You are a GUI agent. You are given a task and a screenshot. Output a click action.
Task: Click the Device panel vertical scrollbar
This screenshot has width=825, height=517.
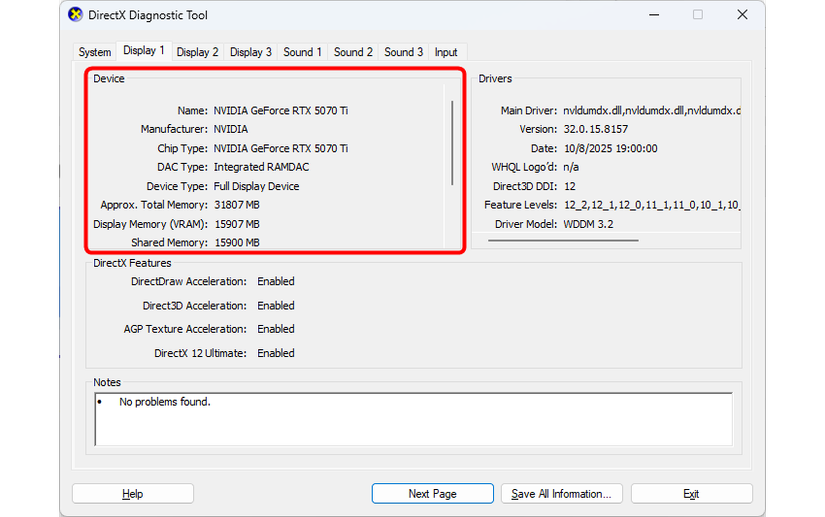pyautogui.click(x=452, y=143)
